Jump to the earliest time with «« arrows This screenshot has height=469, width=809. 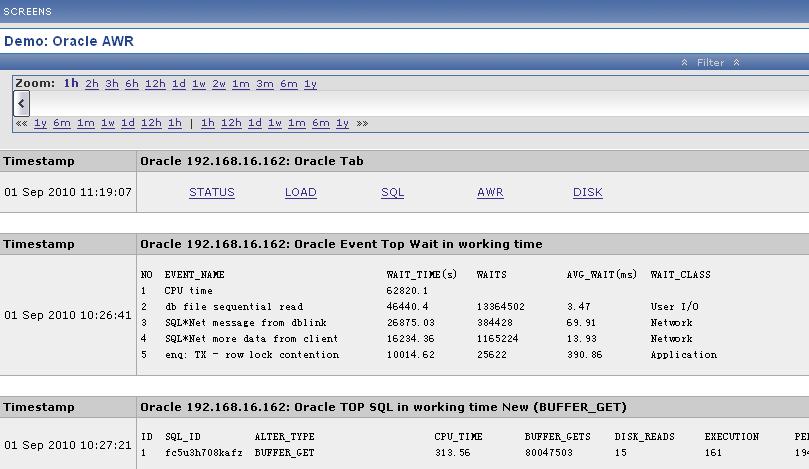pos(22,123)
